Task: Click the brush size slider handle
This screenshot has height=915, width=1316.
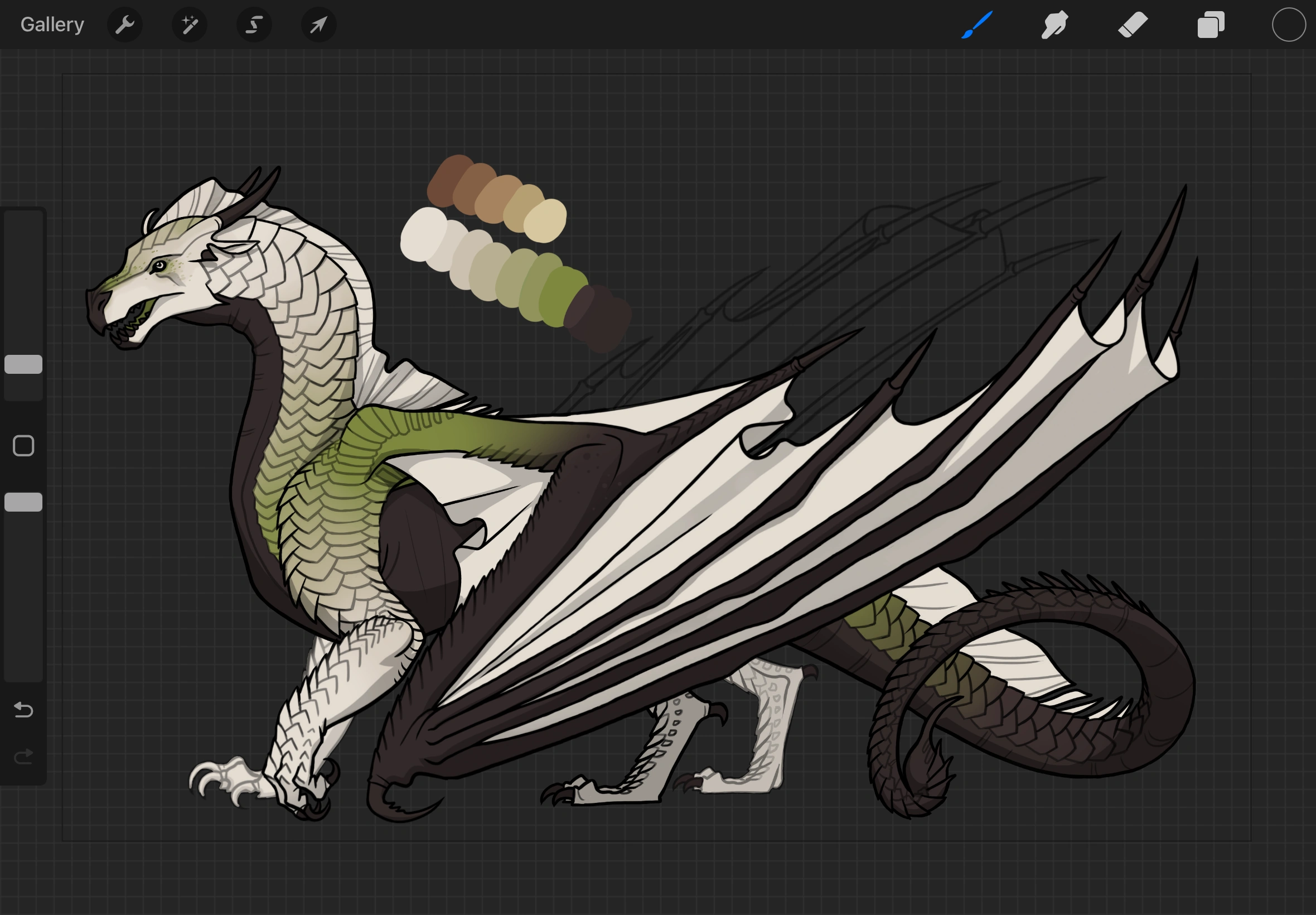Action: 23,364
